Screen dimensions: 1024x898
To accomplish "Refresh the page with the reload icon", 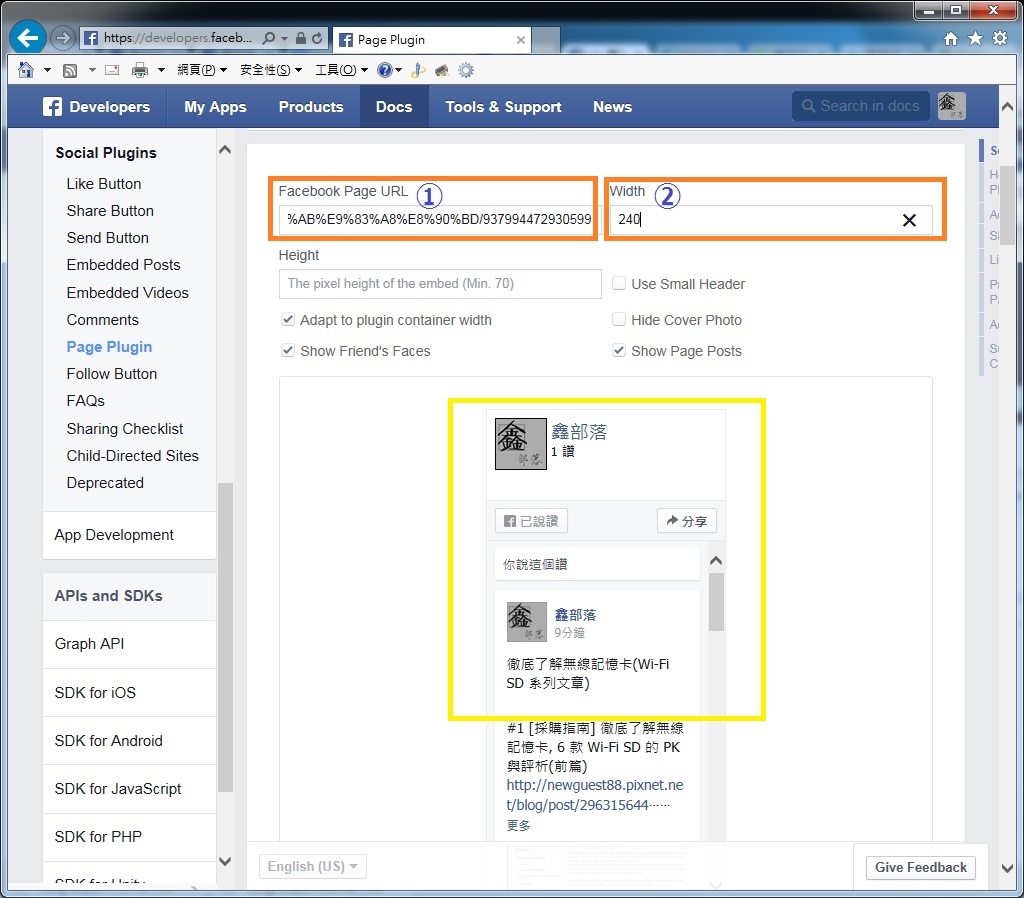I will [x=317, y=39].
